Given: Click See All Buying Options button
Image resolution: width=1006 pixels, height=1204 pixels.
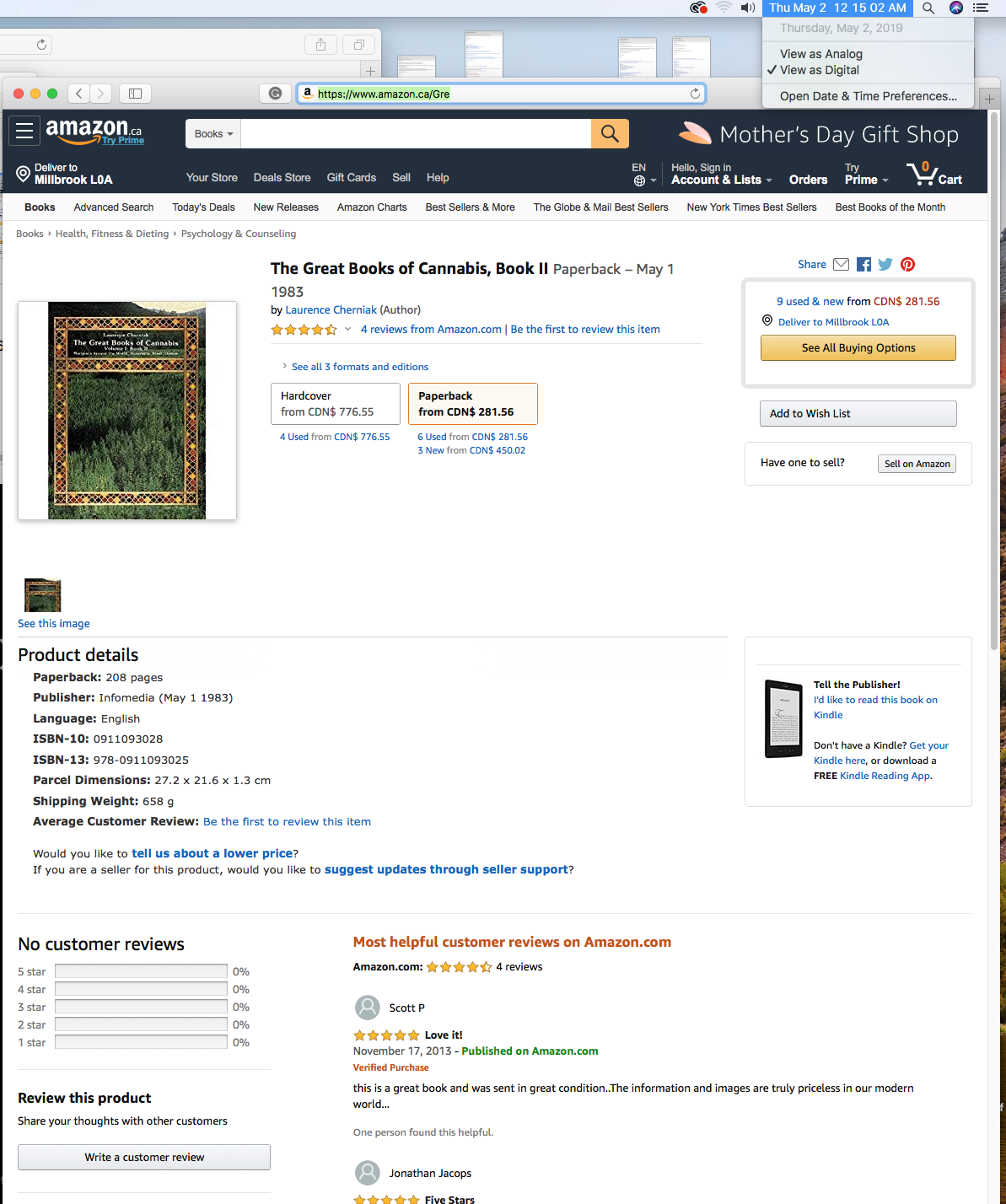Looking at the screenshot, I should click(x=858, y=347).
